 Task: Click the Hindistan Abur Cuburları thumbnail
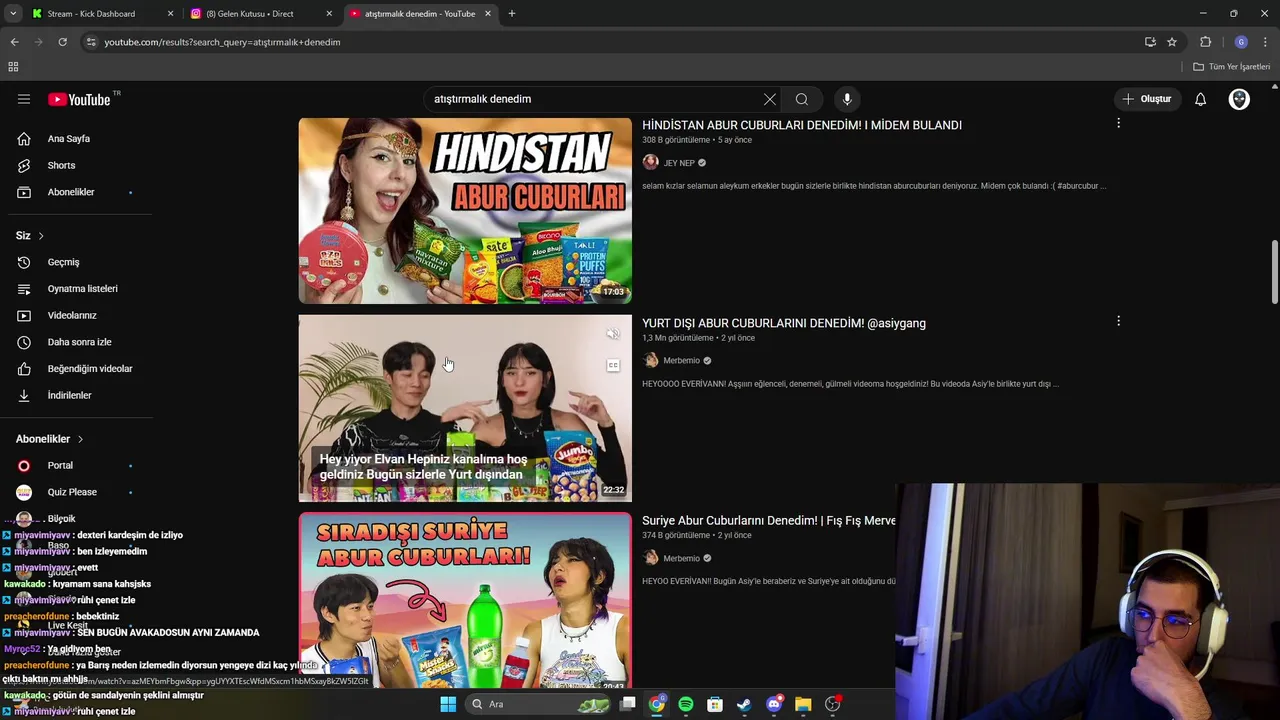[465, 211]
